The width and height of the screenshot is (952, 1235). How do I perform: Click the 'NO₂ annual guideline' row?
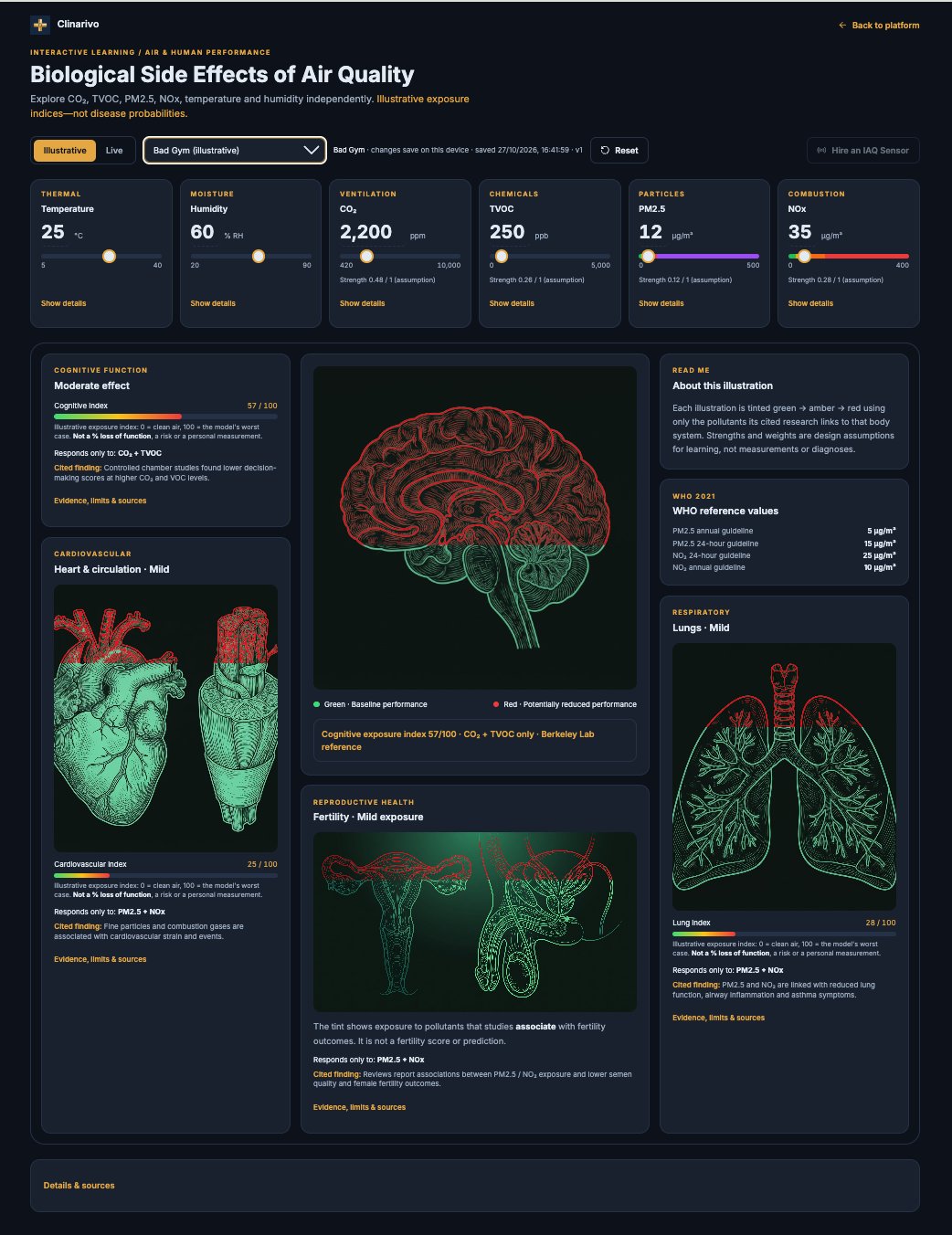(784, 567)
